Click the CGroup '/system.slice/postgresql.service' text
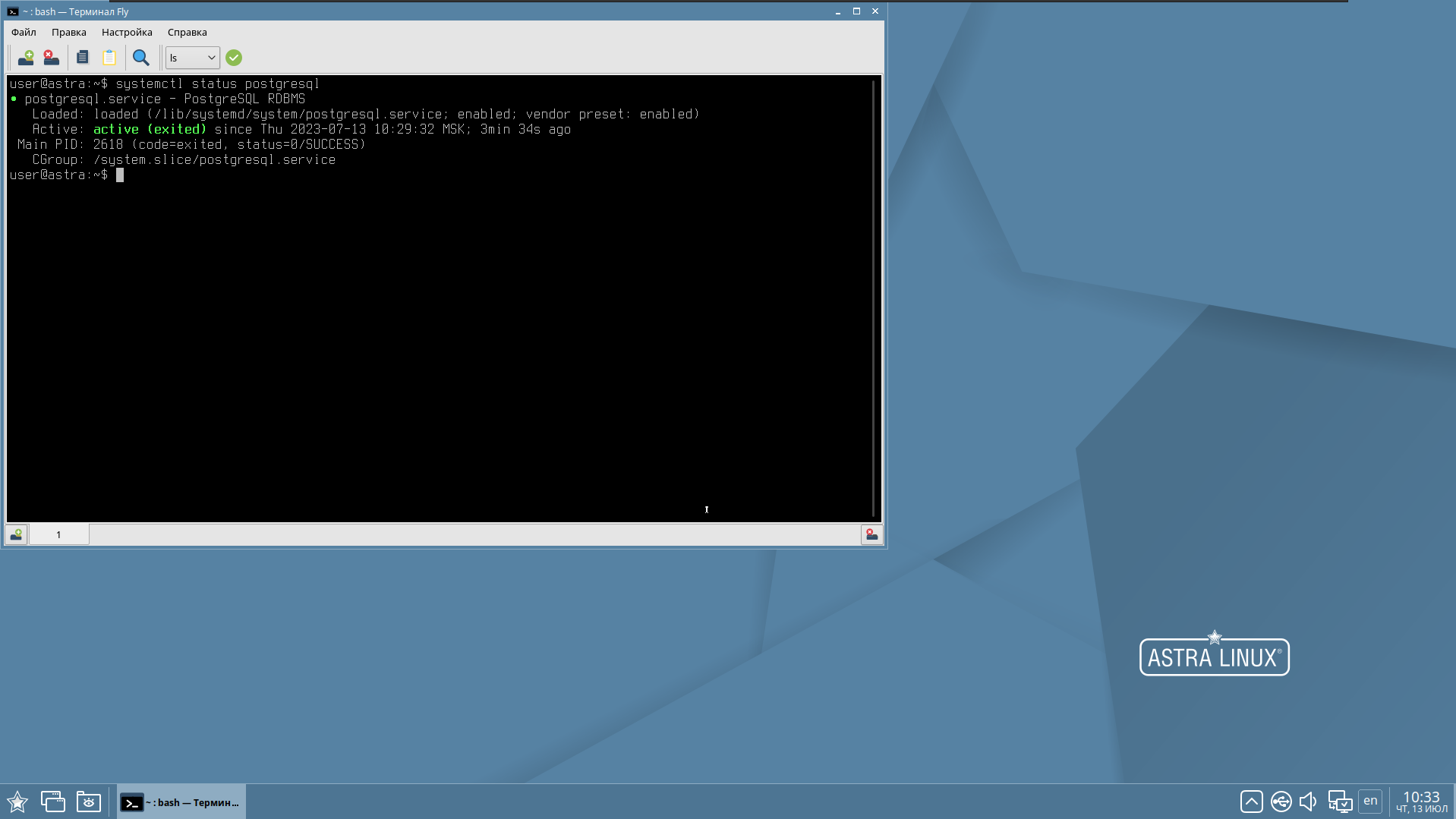 click(x=214, y=159)
